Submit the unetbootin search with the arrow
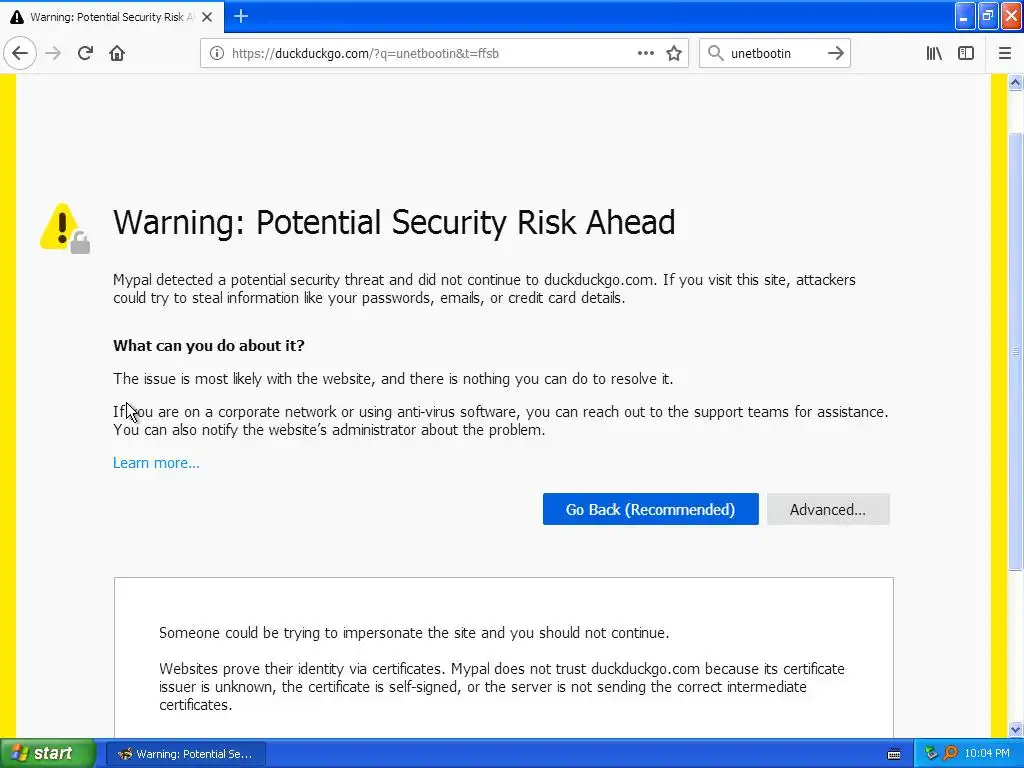The width and height of the screenshot is (1024, 768). 836,53
